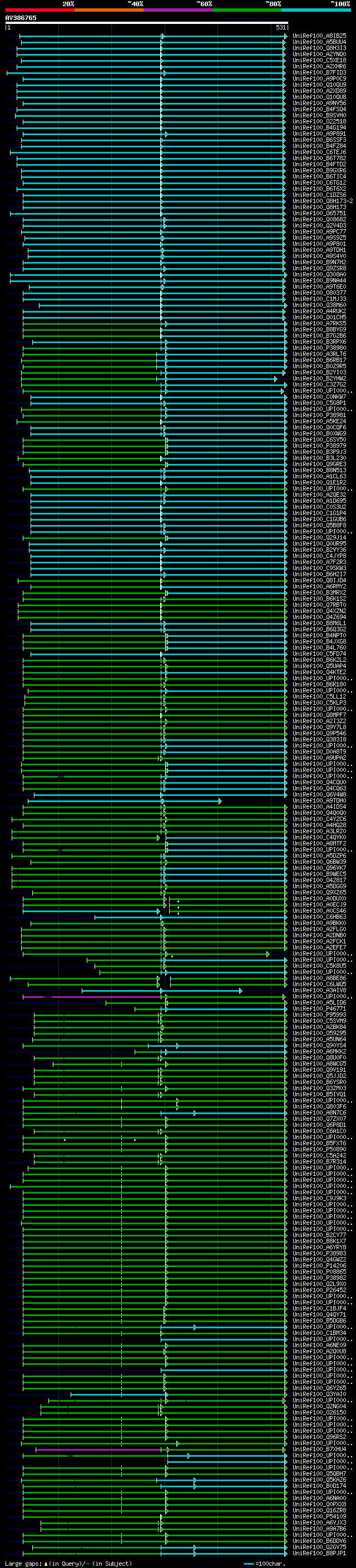This screenshot has width=356, height=1568.
Task: Select the label UniRef100_A3AIV8
Action: [x=319, y=990]
